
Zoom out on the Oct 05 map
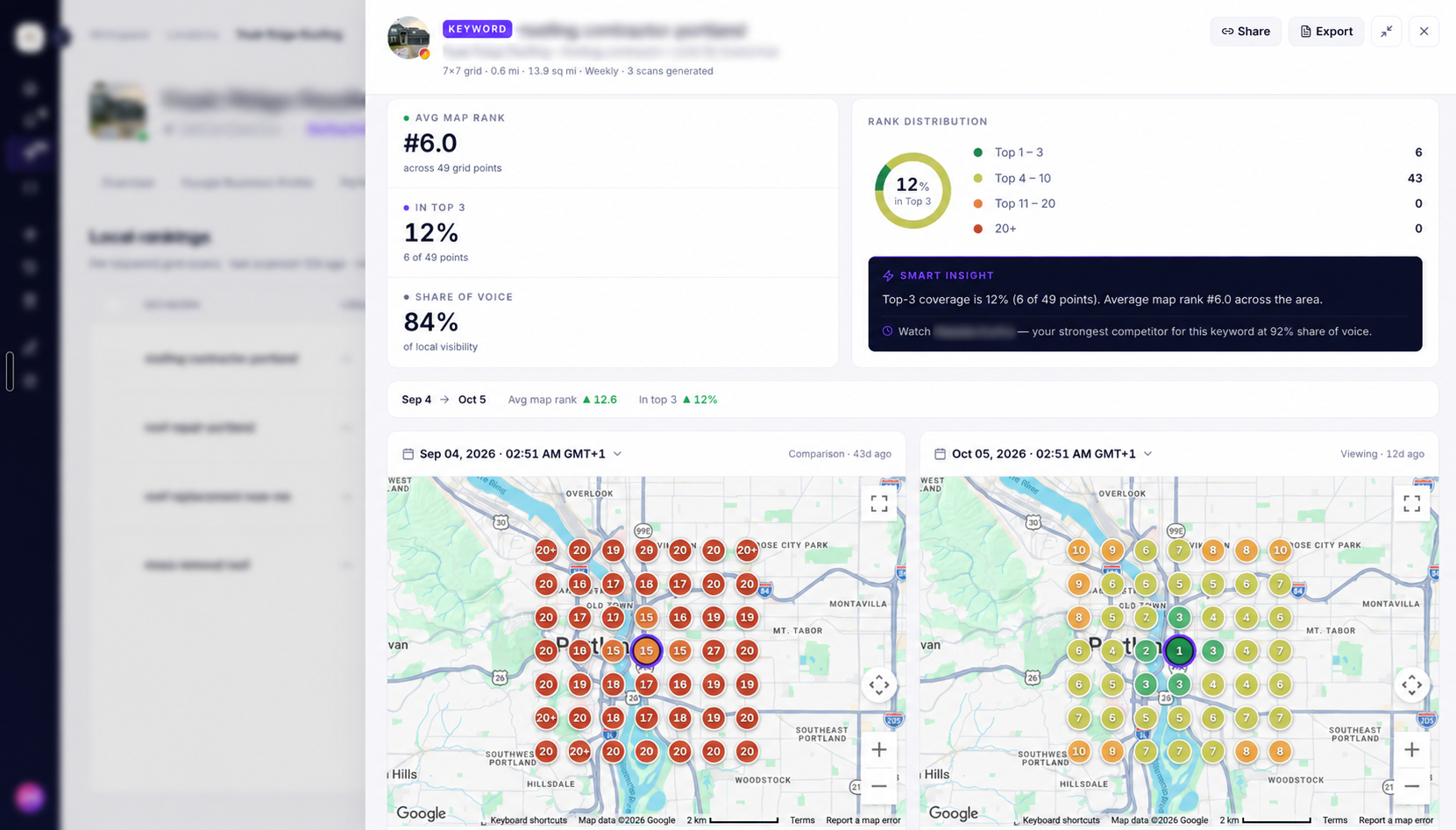(1412, 786)
